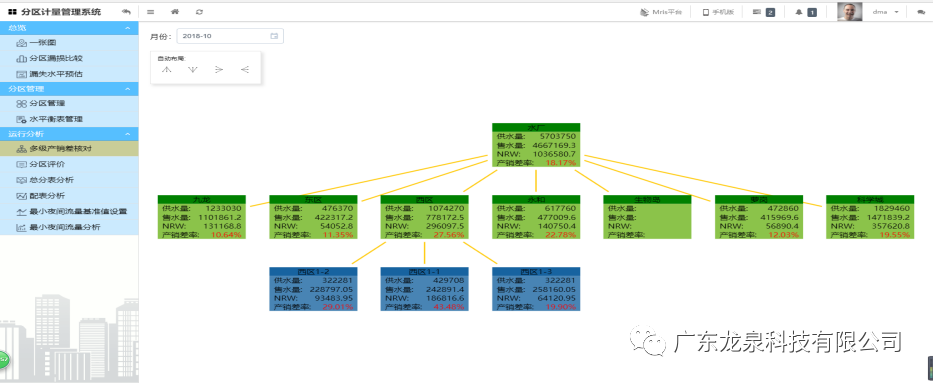Screen dimensions: 933x383
Task: Apply upward tree auto-layout icon
Action: coord(167,70)
